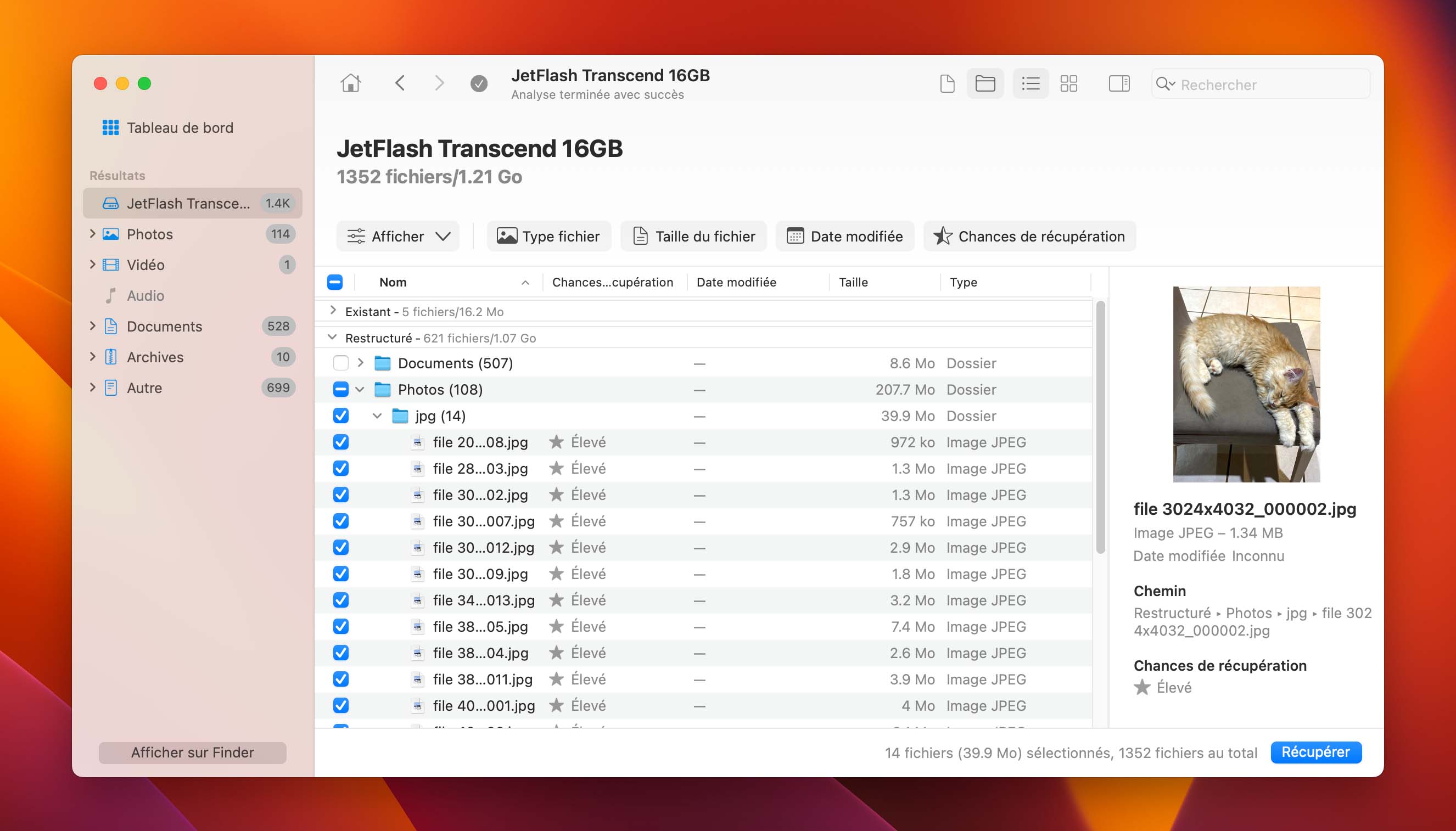The height and width of the screenshot is (831, 1456).
Task: Select Documents category in sidebar
Action: [x=192, y=327]
